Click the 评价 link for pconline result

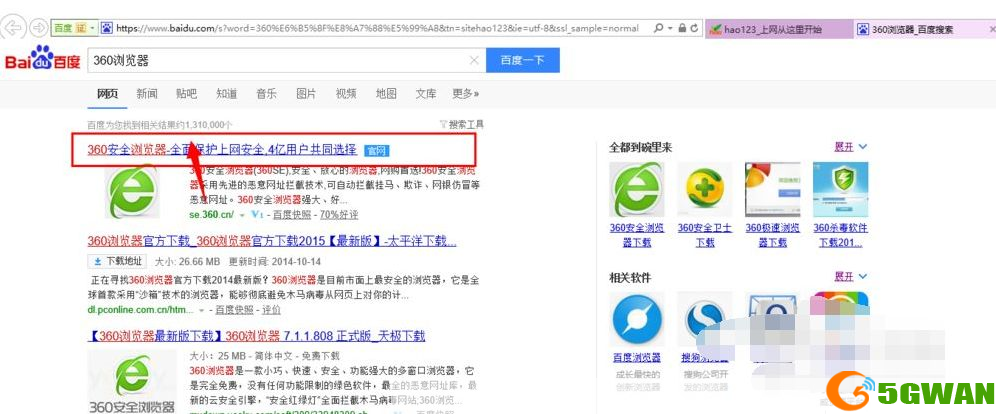[x=271, y=310]
